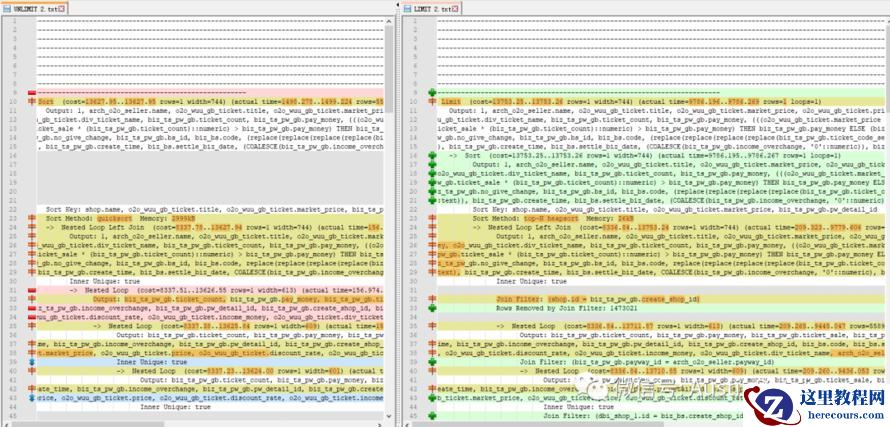Image resolution: width=890 pixels, height=427 pixels.
Task: Click the save icon on UNLIMIT 2.txt tab
Action: [x=7, y=7]
